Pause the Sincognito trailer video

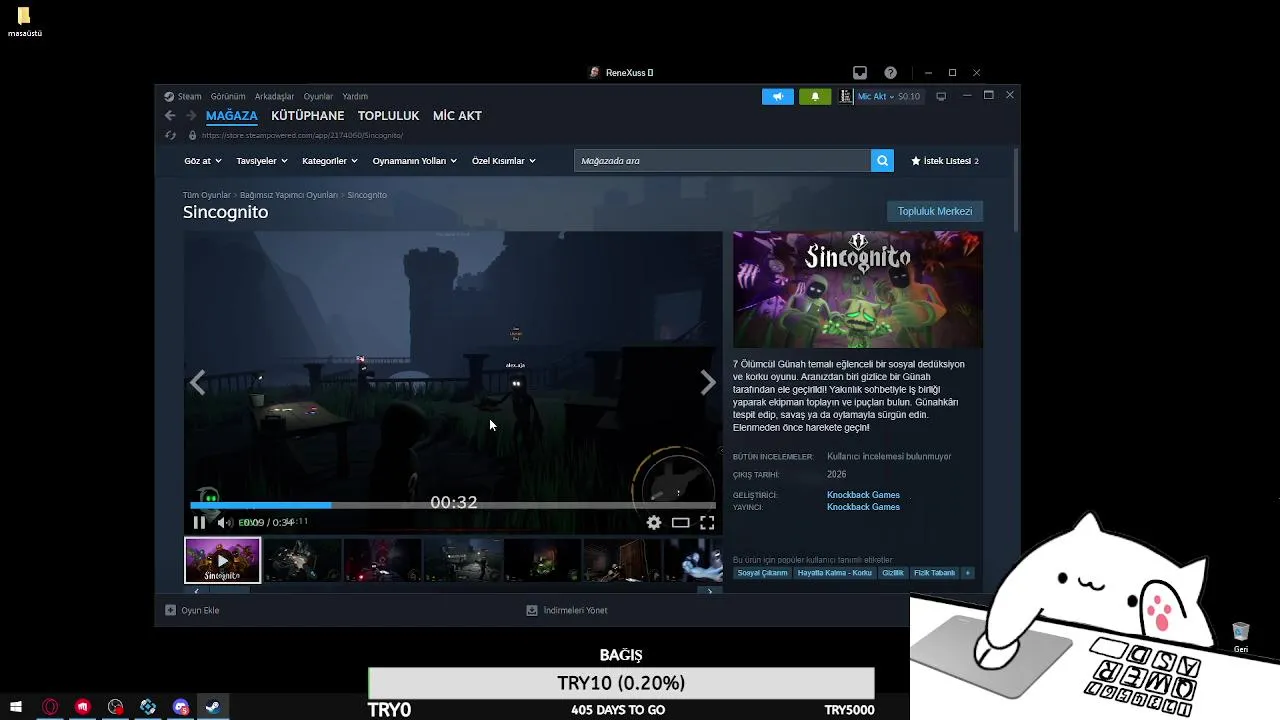tap(199, 522)
